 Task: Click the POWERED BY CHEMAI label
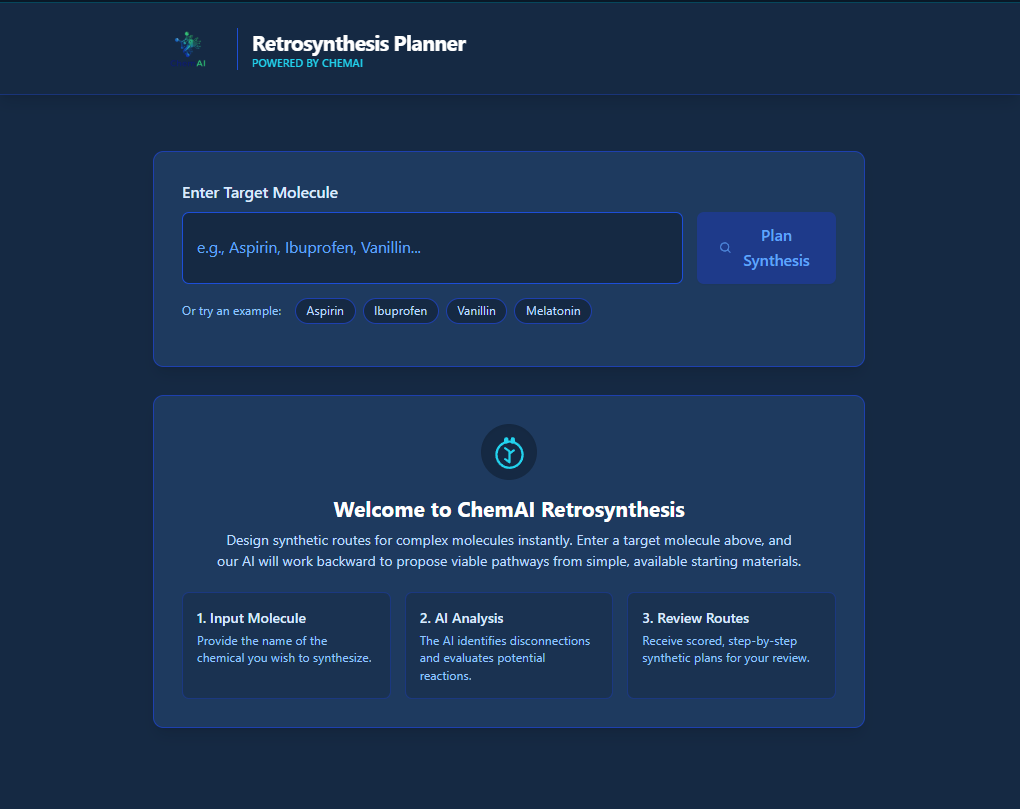click(x=307, y=62)
